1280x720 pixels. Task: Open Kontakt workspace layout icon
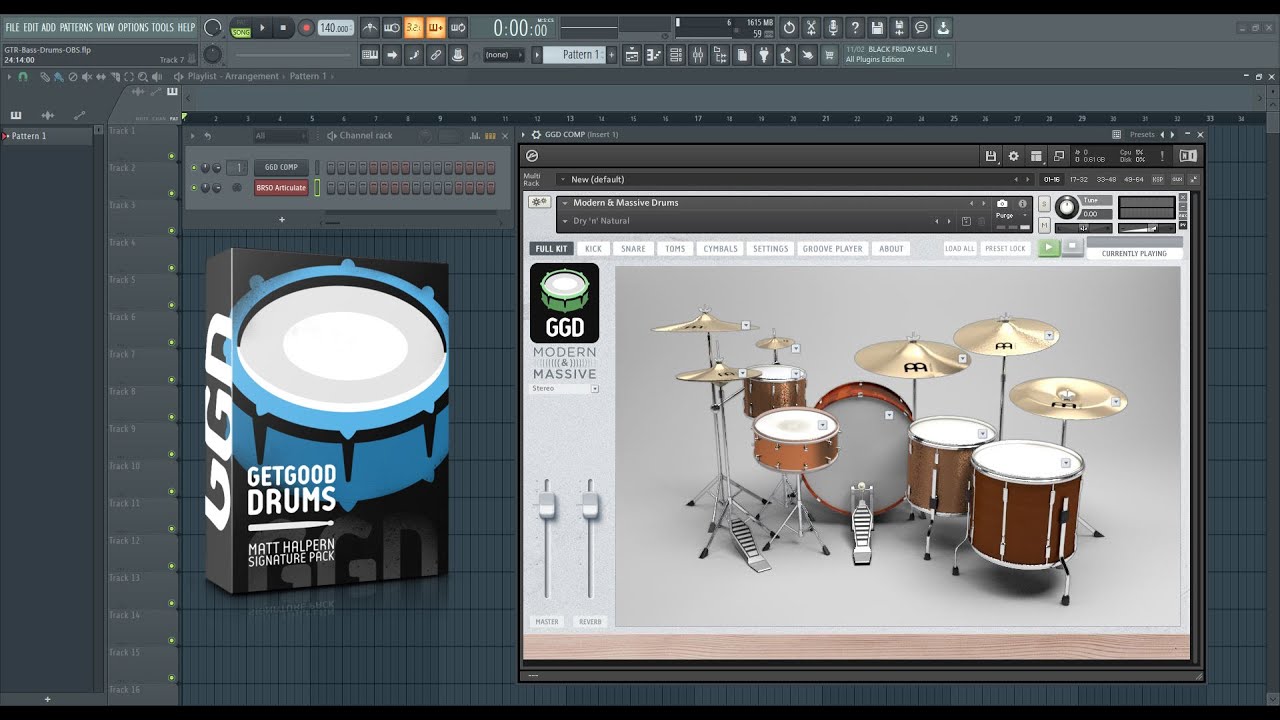pos(1036,156)
